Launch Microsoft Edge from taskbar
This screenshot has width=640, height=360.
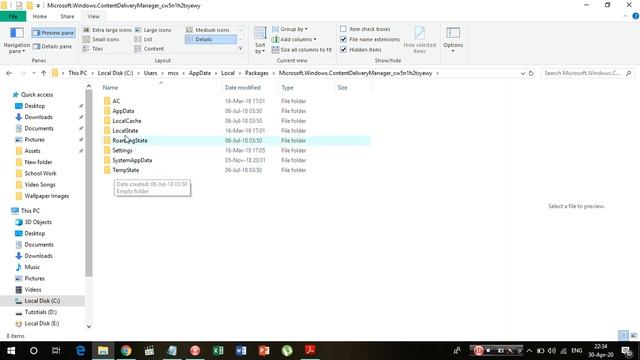tap(80, 351)
